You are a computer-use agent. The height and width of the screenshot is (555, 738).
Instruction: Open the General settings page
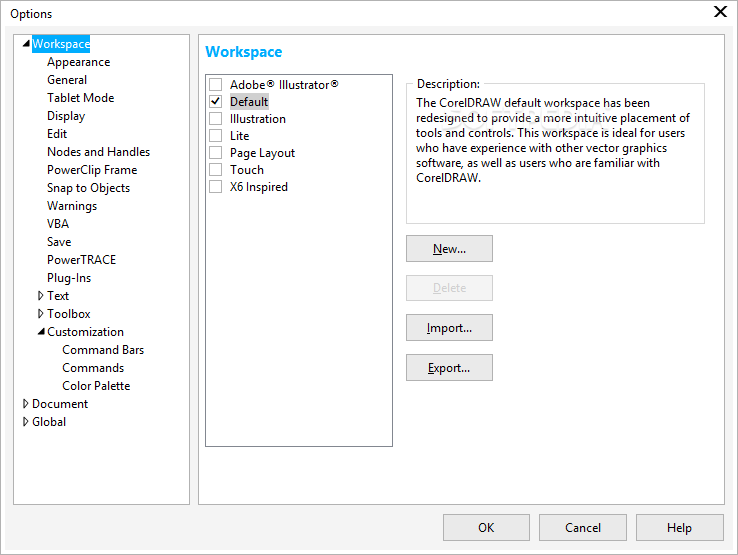click(x=67, y=80)
